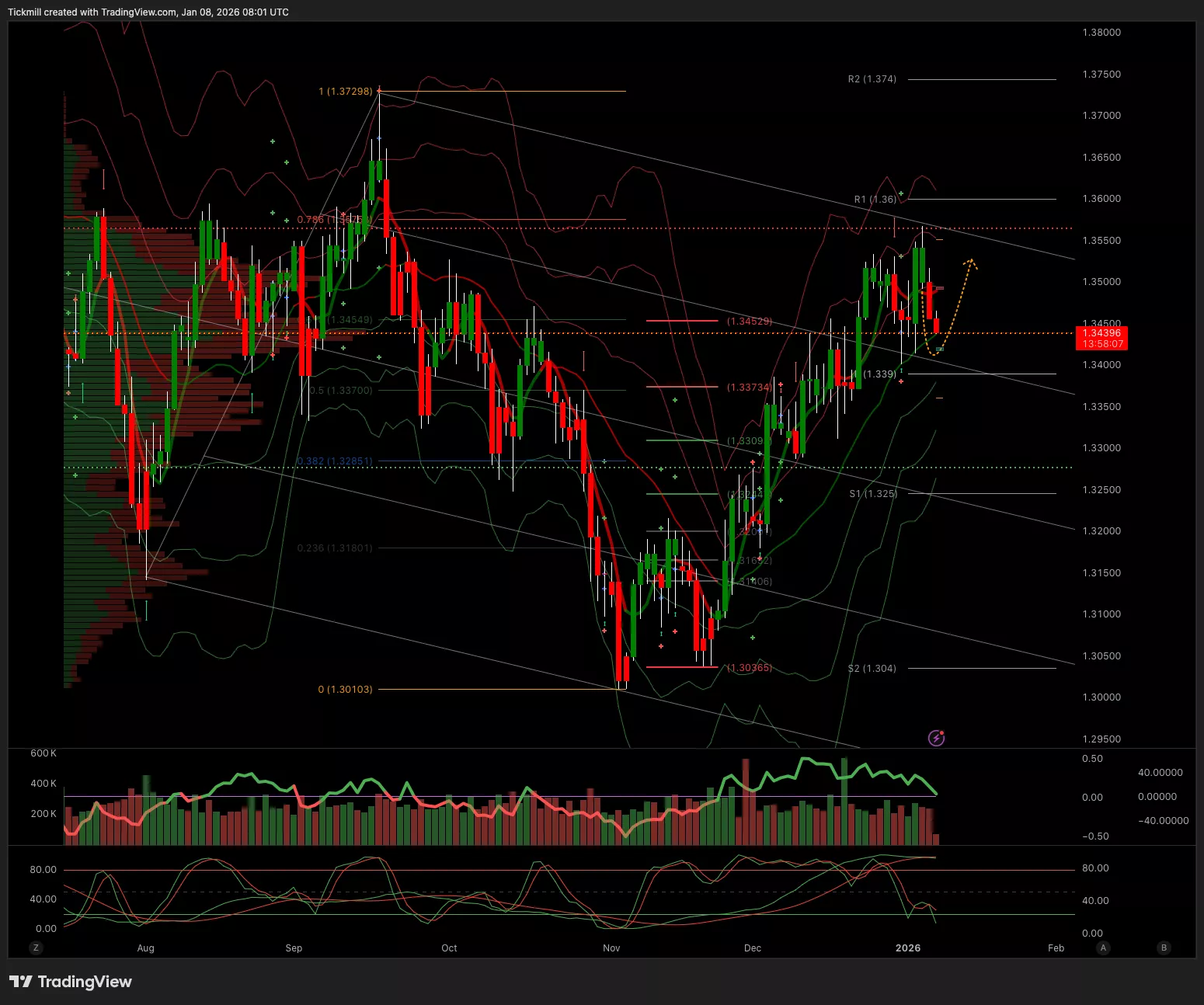Toggle the B button beside price axis

[1164, 948]
